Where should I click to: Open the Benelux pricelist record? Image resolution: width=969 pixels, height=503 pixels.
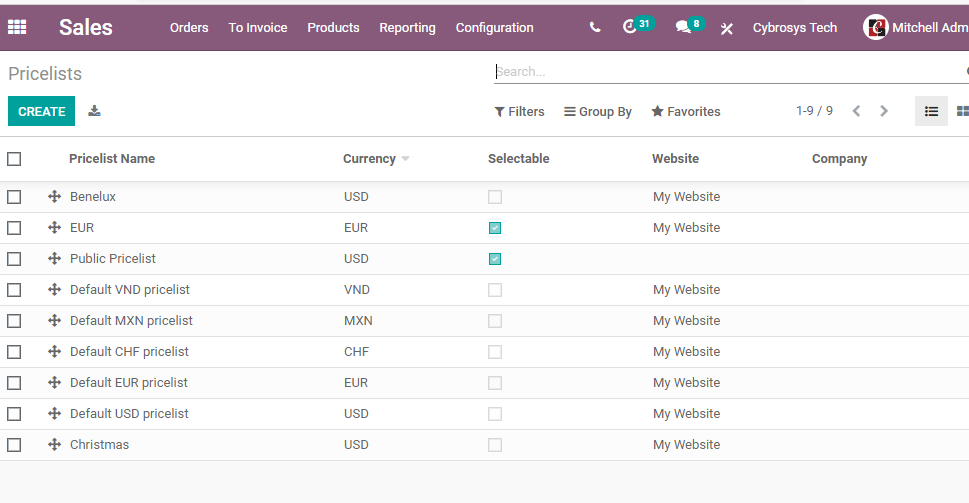[93, 197]
